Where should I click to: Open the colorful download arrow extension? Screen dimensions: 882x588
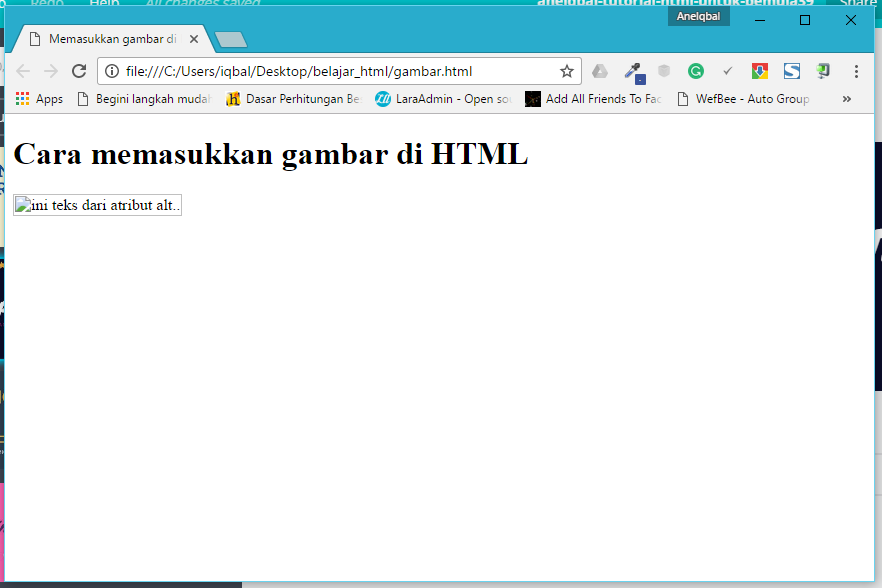[x=759, y=71]
